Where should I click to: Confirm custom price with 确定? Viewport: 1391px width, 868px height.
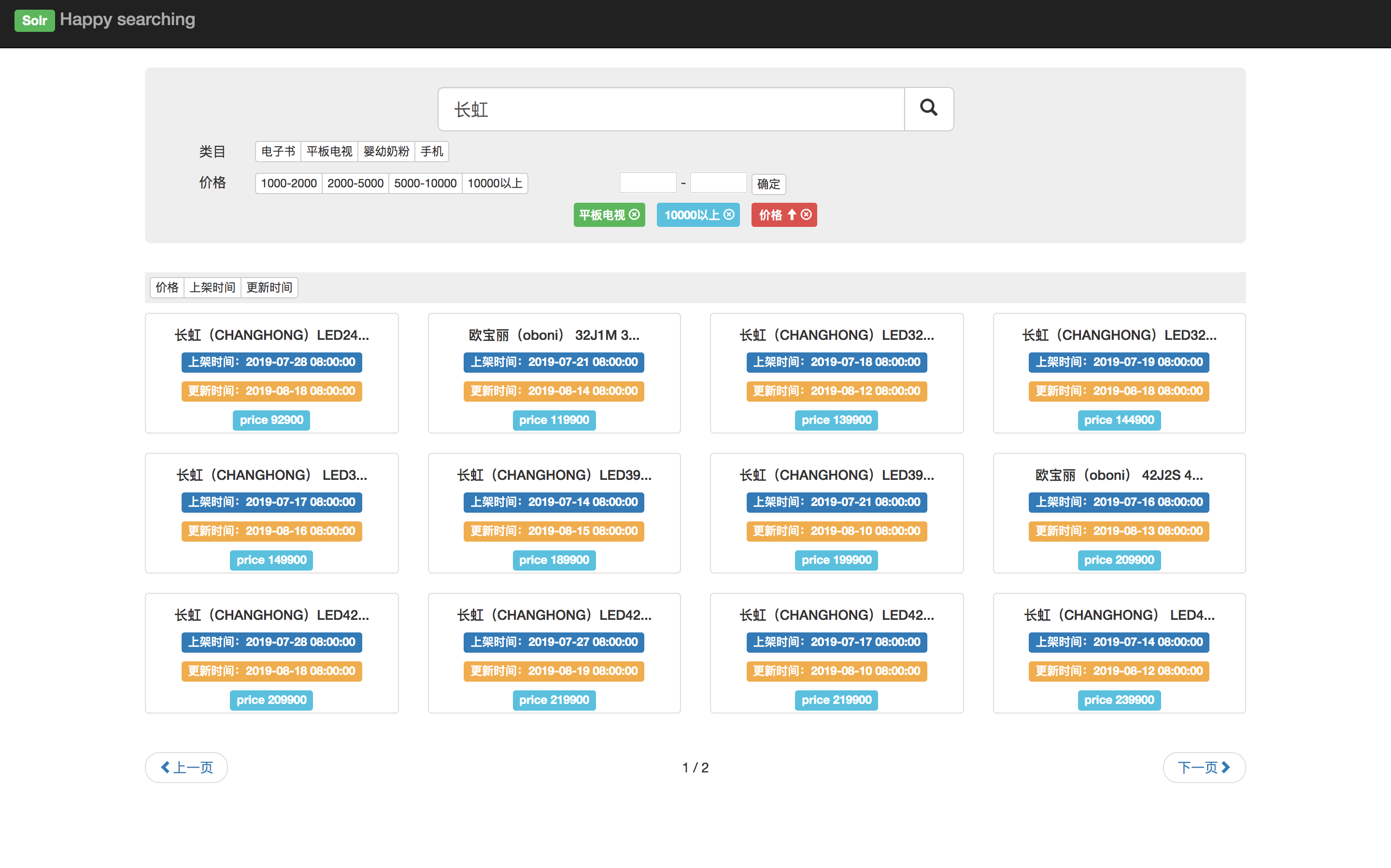pyautogui.click(x=768, y=184)
